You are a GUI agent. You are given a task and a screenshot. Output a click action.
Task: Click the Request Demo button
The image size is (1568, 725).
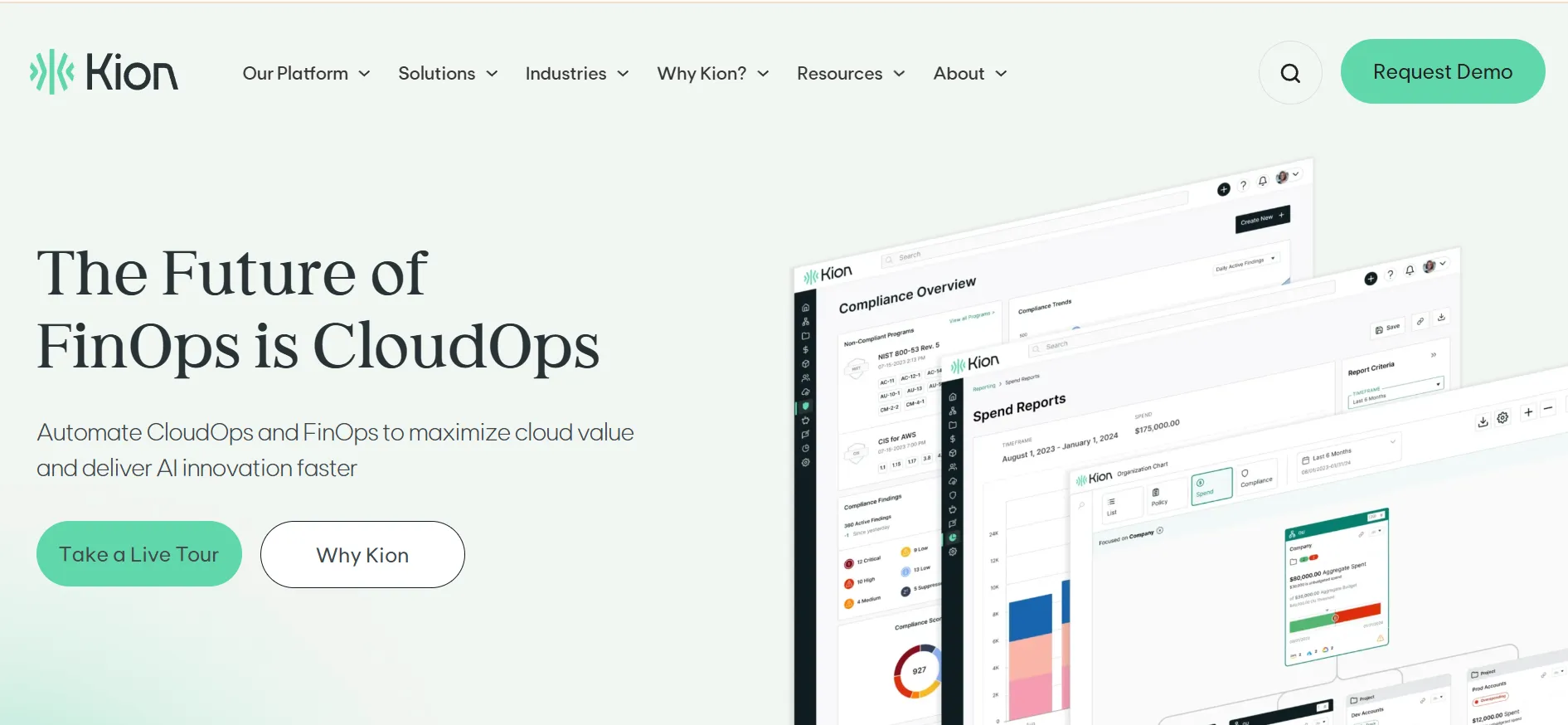pyautogui.click(x=1443, y=71)
